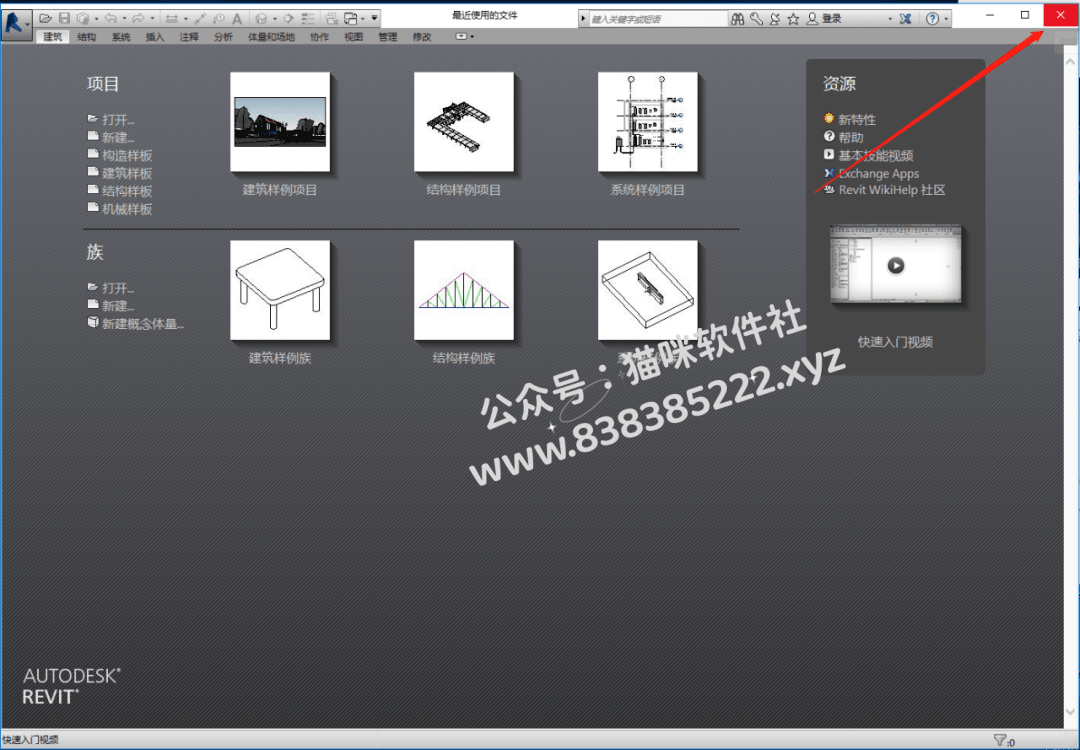Image resolution: width=1080 pixels, height=750 pixels.
Task: Open the 结构样例项目 thumbnail
Action: click(x=464, y=122)
